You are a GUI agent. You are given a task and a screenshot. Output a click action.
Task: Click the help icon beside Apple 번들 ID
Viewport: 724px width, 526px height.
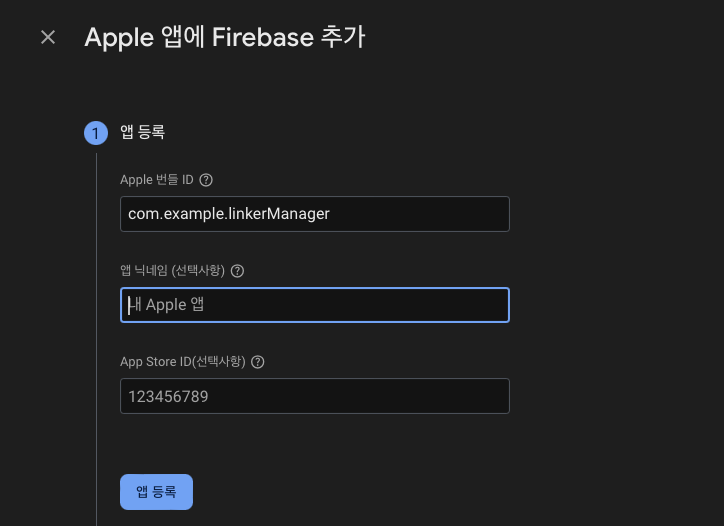point(206,180)
